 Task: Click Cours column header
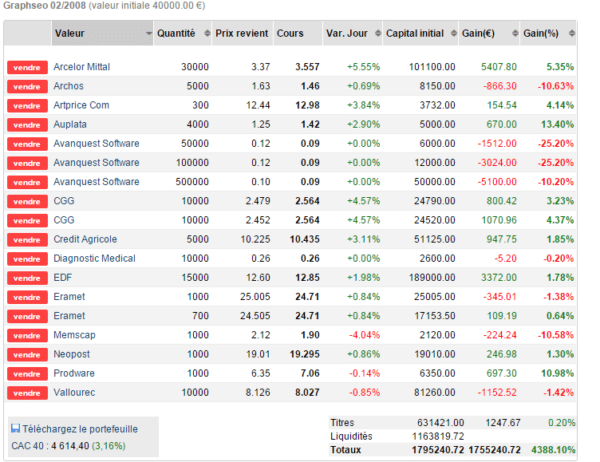click(298, 33)
